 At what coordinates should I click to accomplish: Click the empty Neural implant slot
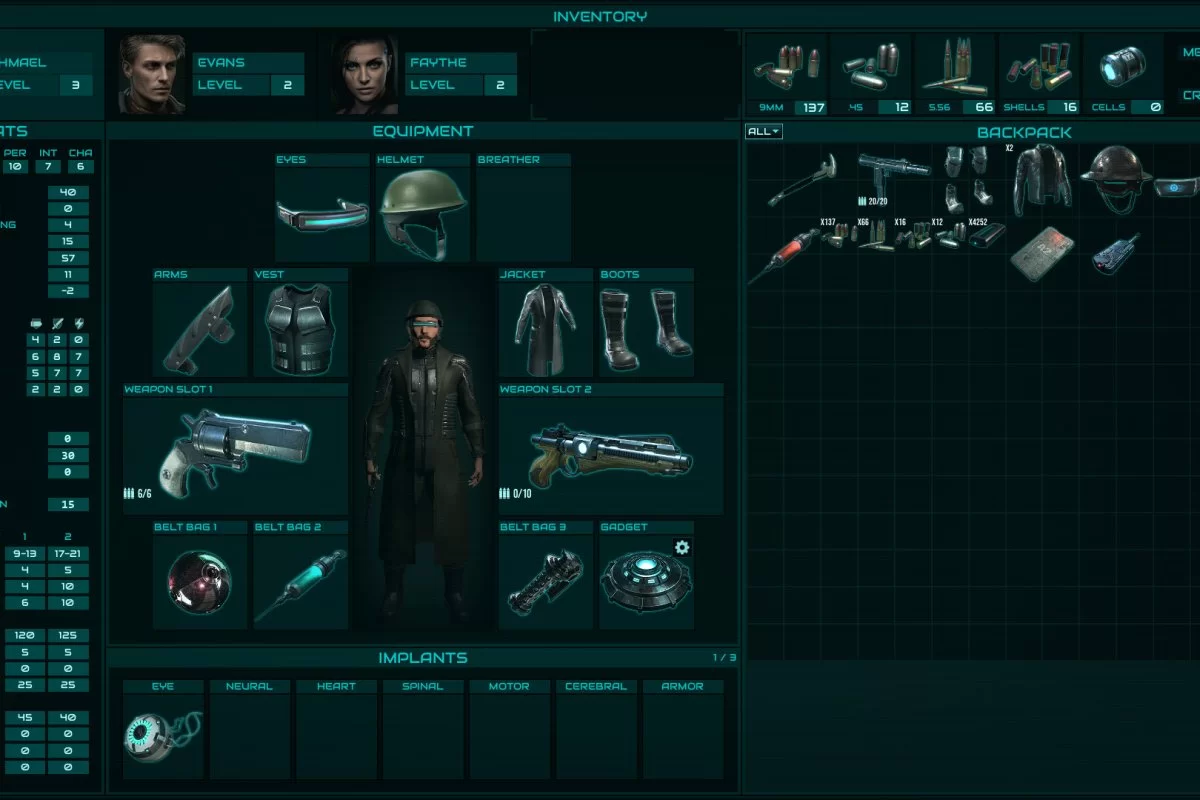click(x=250, y=735)
